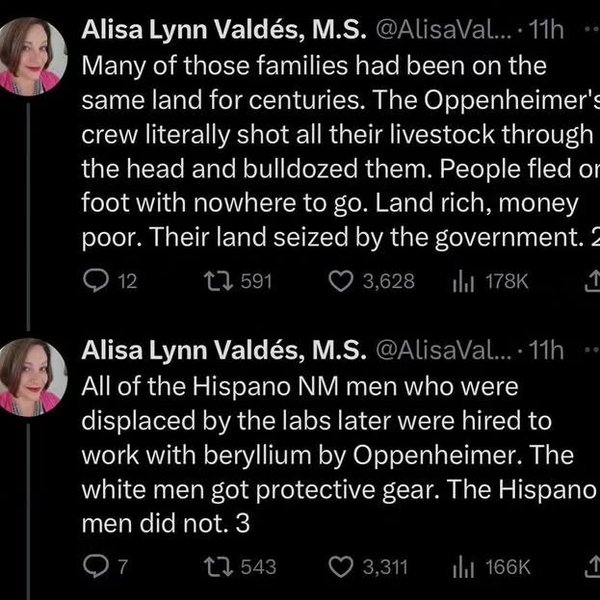Screen dimensions: 600x600
Task: Open the 11h timestamp of the second tweet
Action: coord(548,350)
